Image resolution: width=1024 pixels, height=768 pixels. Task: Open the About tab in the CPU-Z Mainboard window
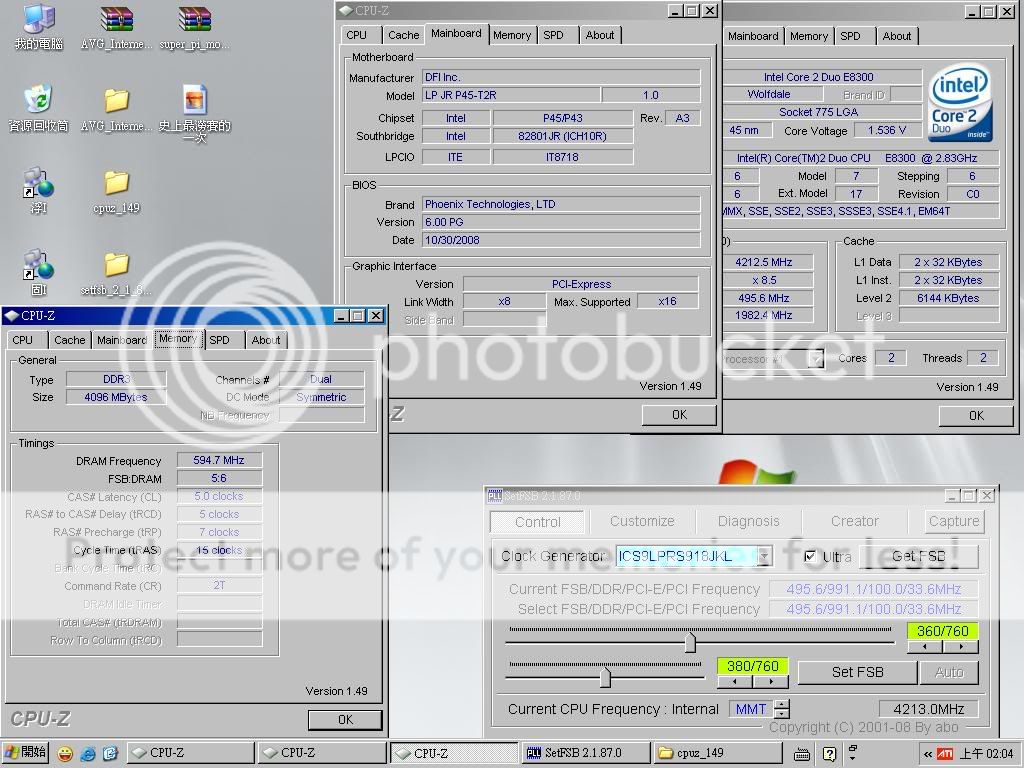click(x=600, y=35)
